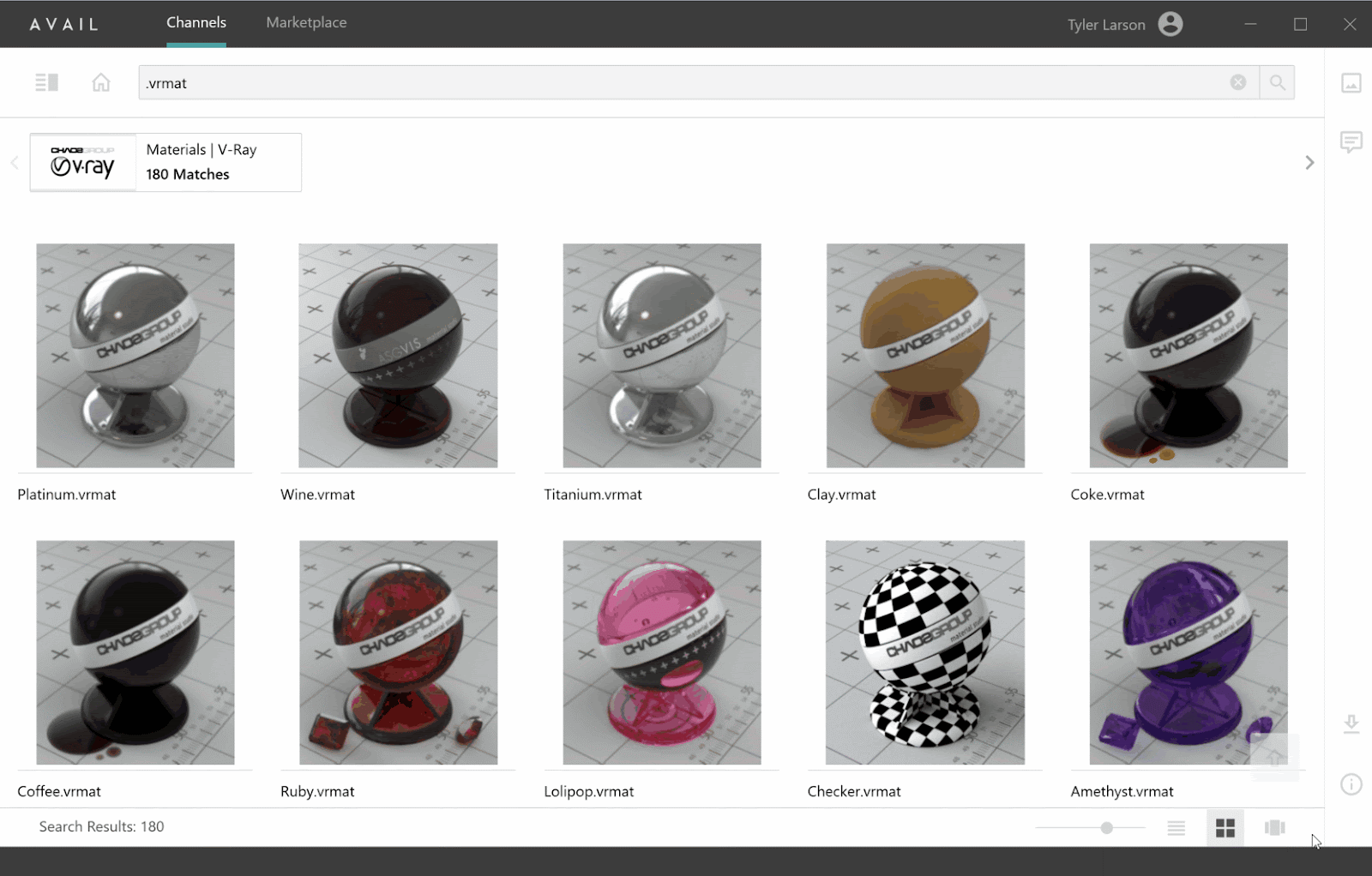Adjust the thumbnail size slider
Image resolution: width=1372 pixels, height=876 pixels.
[1107, 828]
